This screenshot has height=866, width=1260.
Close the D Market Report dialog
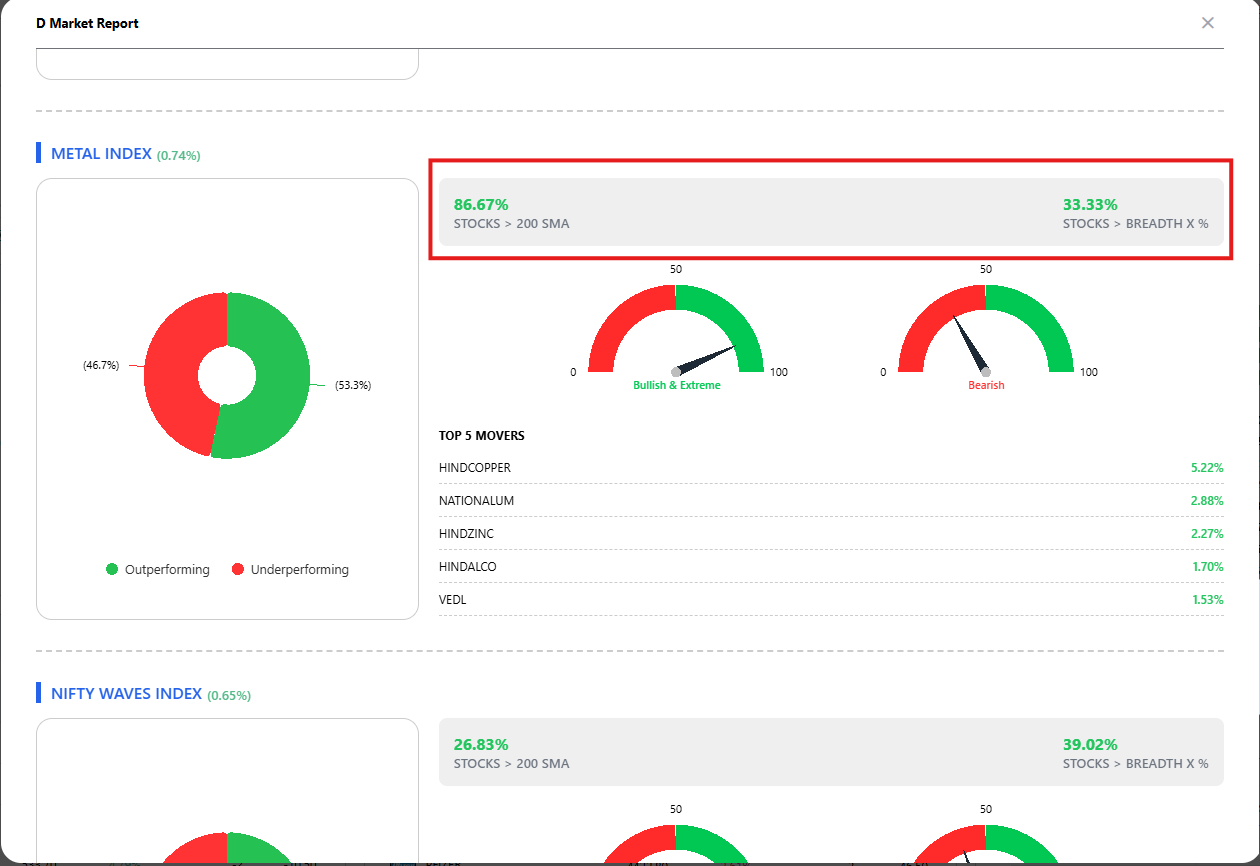pos(1208,23)
